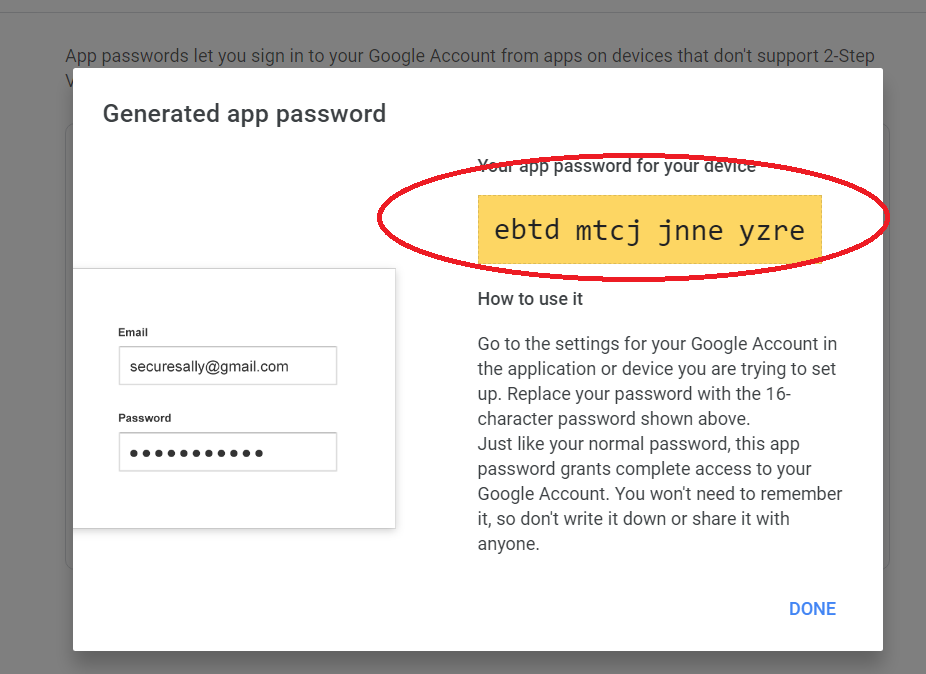
Task: Click the 'How to use it' heading
Action: (x=530, y=299)
